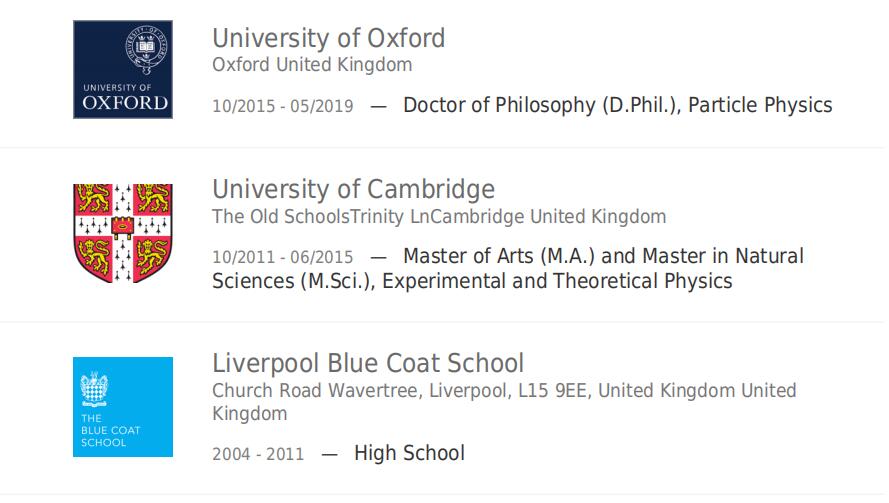
Task: Click the dash before Doctor of Philosophy
Action: (378, 106)
